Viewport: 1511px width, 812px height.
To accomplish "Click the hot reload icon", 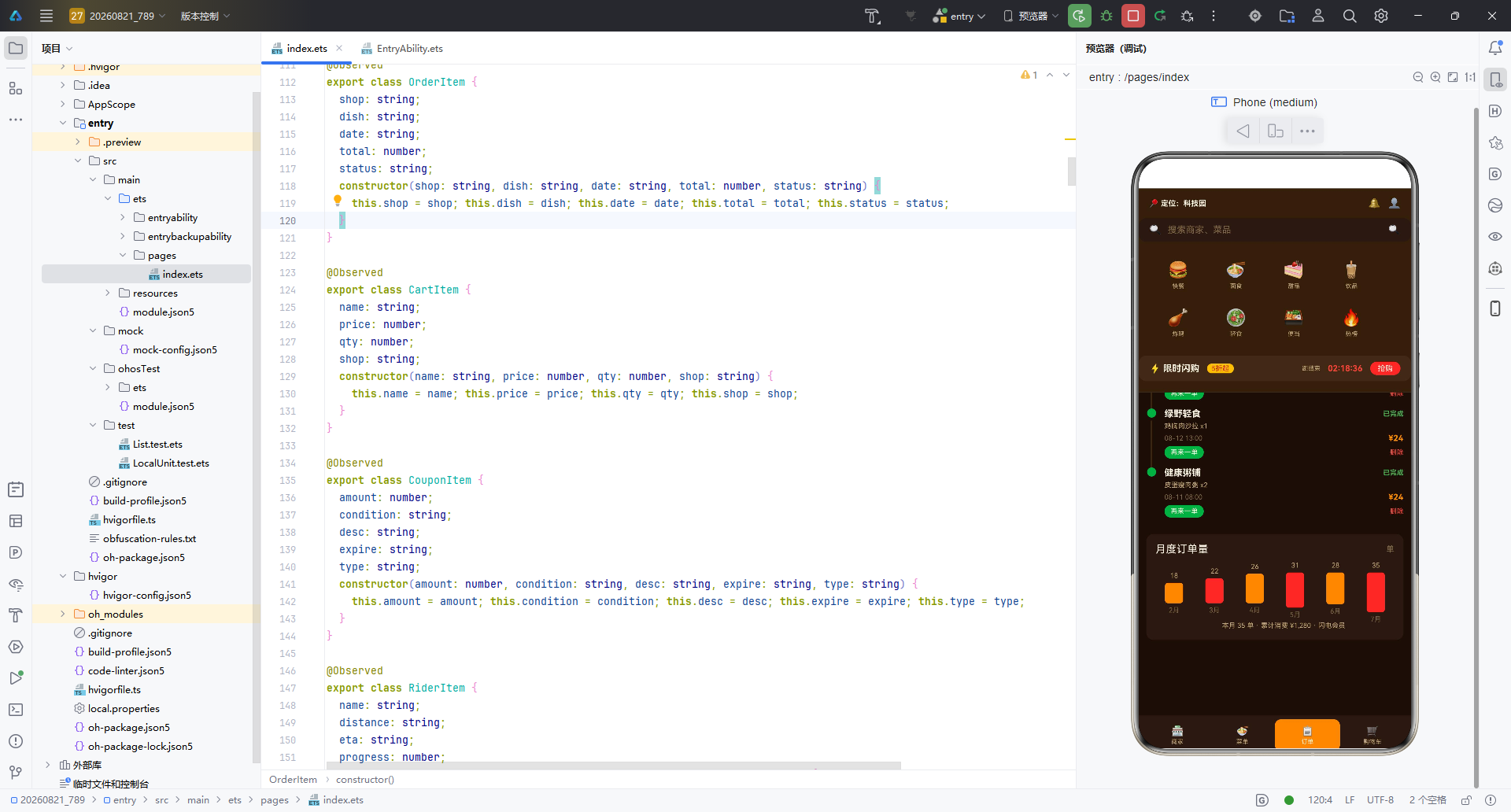I will tap(1160, 16).
